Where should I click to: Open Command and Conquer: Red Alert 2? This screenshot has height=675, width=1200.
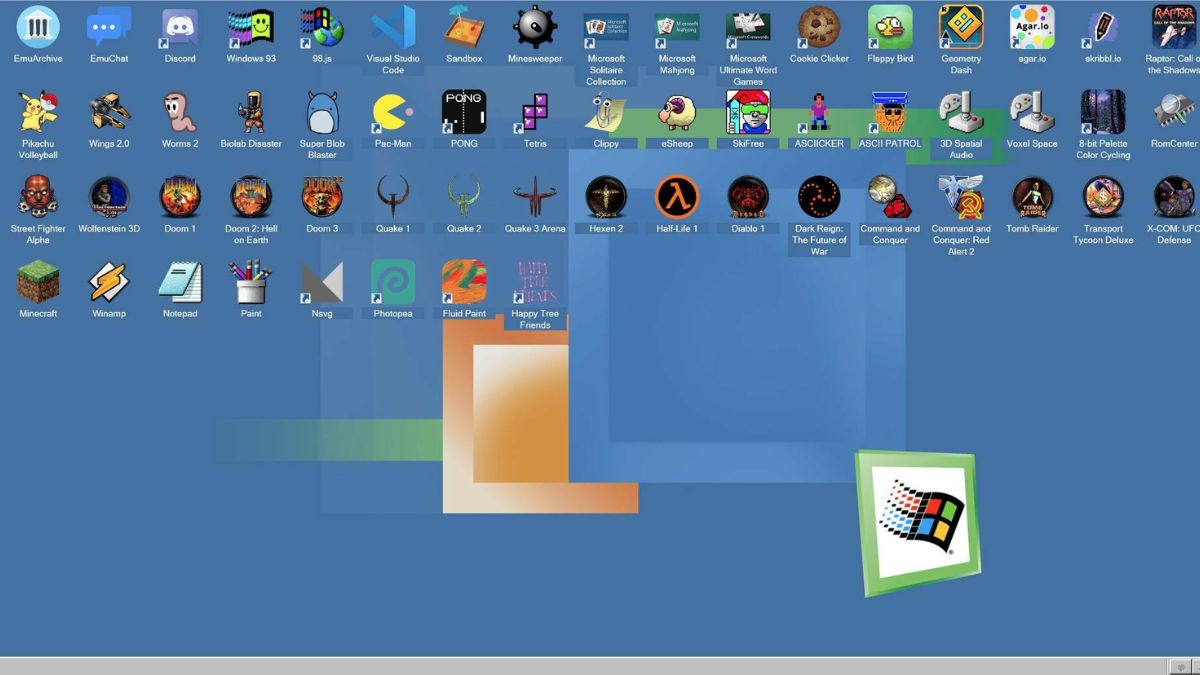(x=961, y=197)
